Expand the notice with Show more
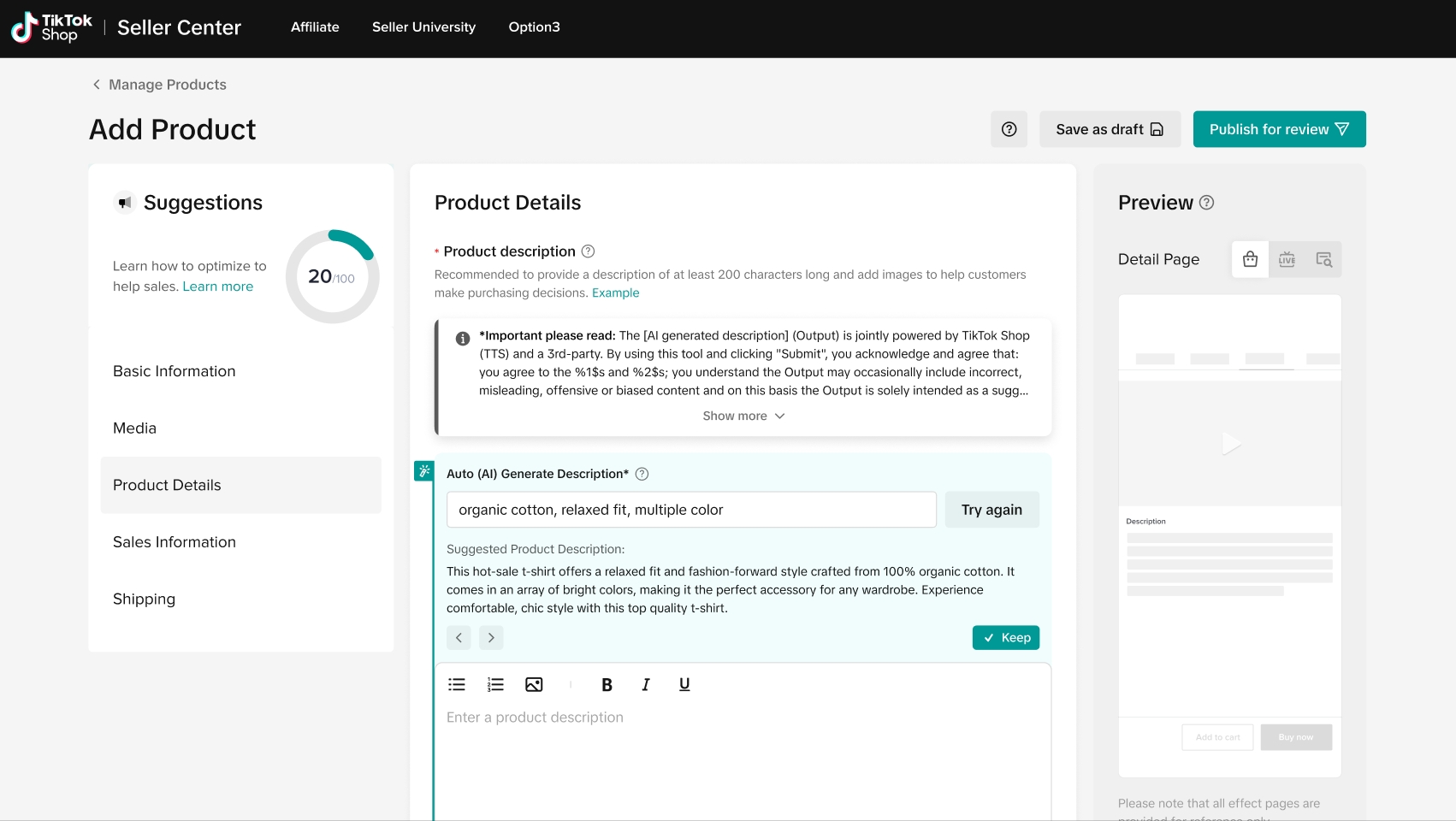 743,416
